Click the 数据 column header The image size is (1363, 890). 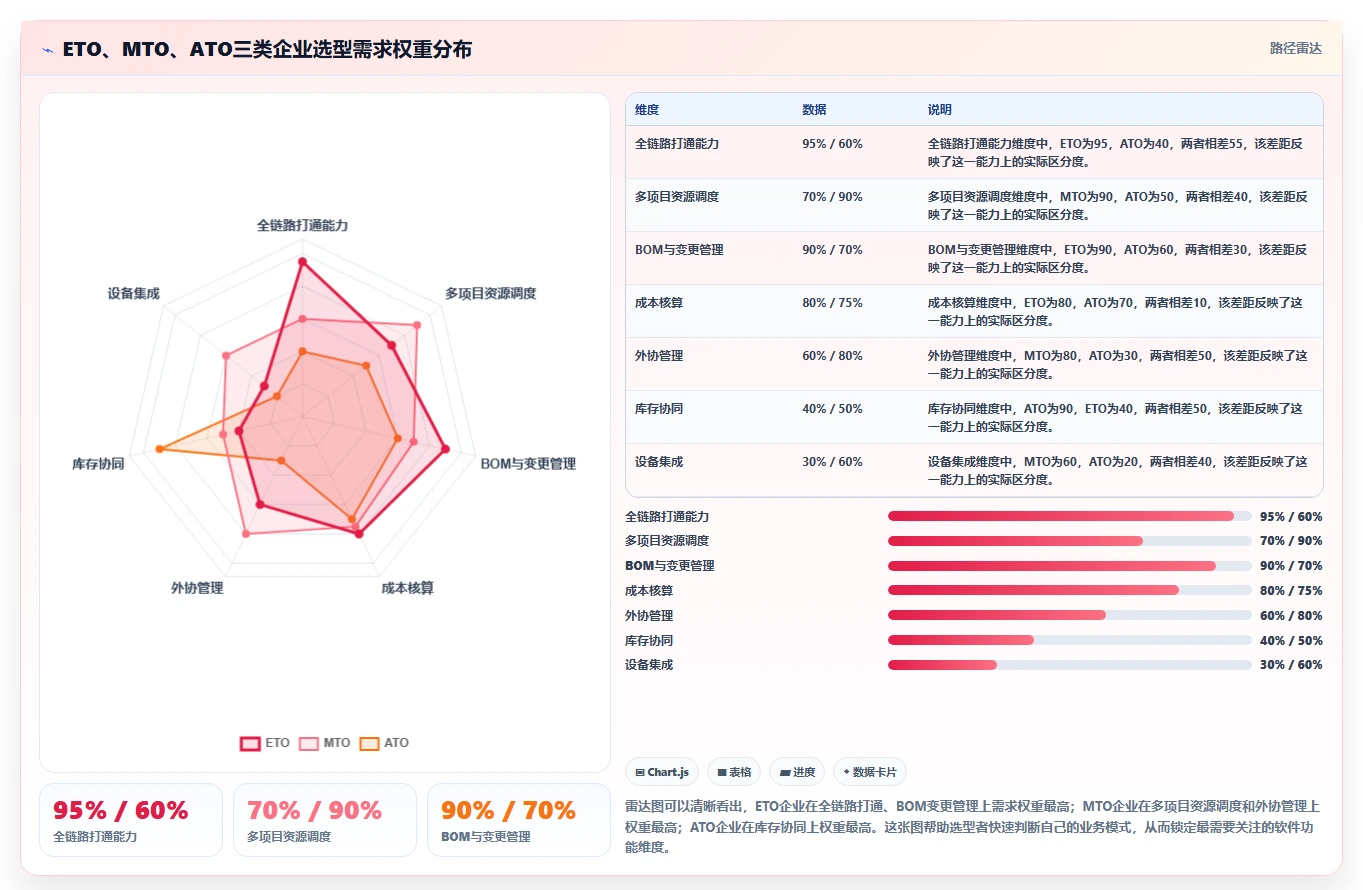814,110
